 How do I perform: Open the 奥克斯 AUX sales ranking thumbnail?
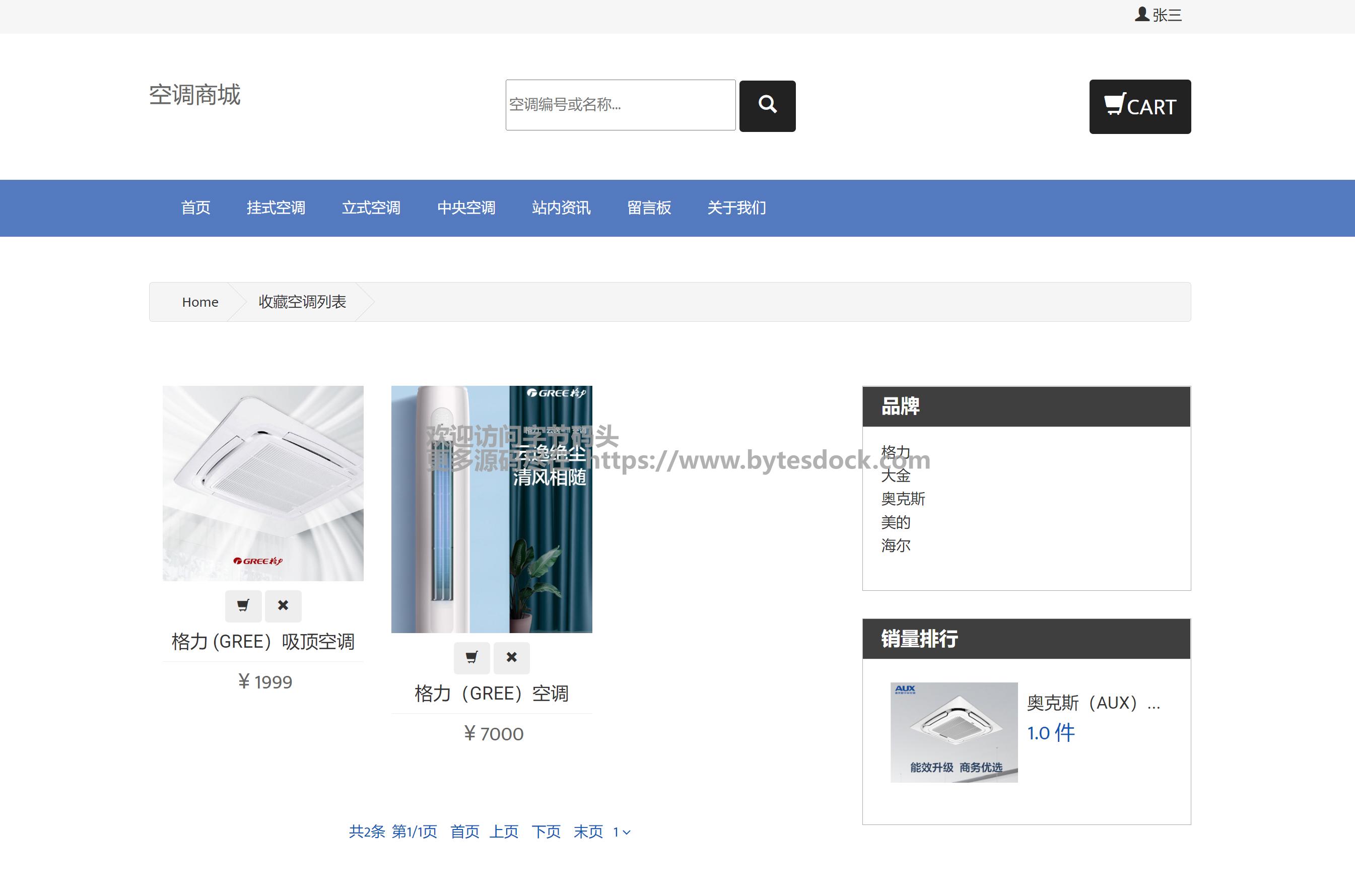(953, 732)
